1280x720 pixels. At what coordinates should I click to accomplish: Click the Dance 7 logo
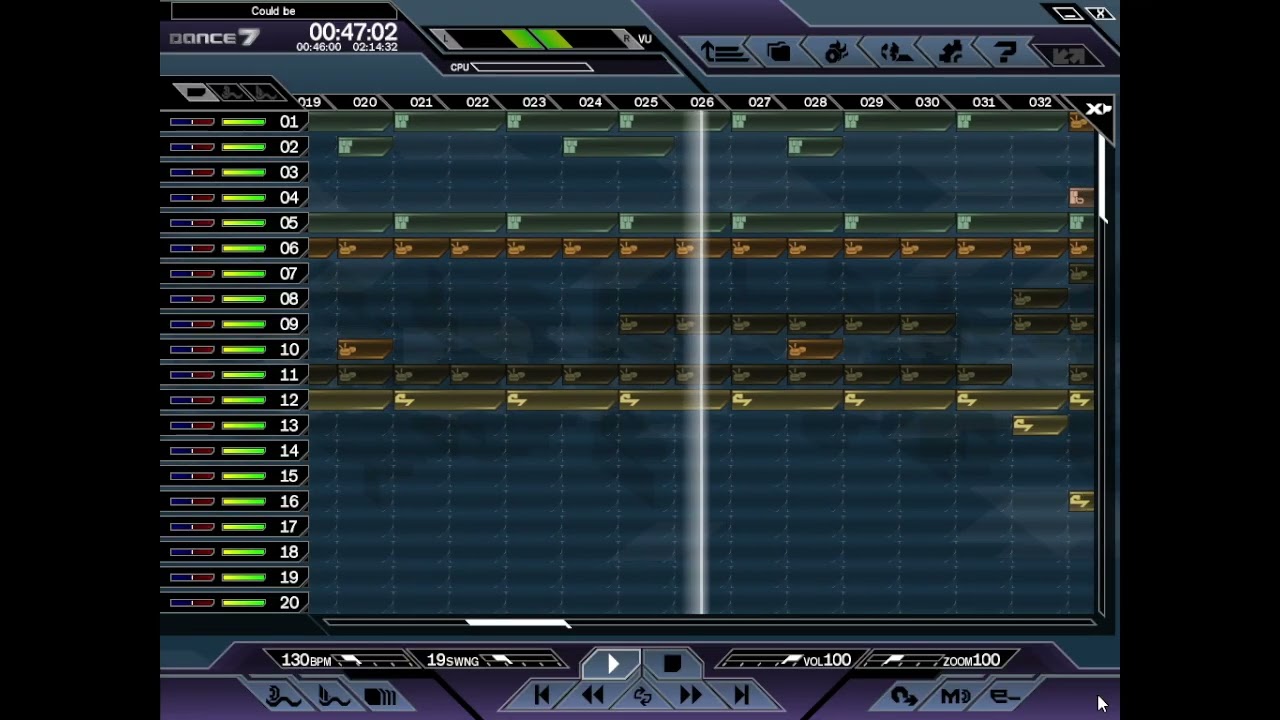214,38
